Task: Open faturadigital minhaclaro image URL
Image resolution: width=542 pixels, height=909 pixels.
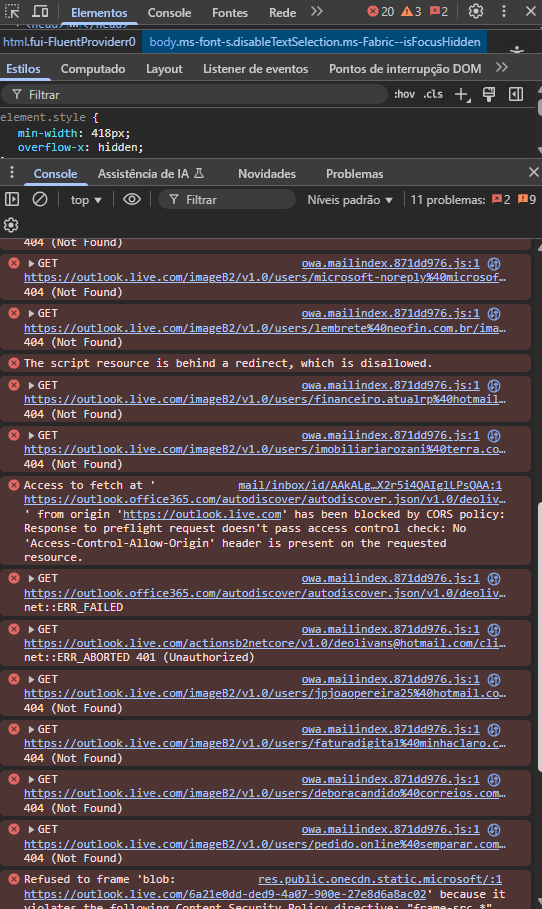Action: point(264,743)
